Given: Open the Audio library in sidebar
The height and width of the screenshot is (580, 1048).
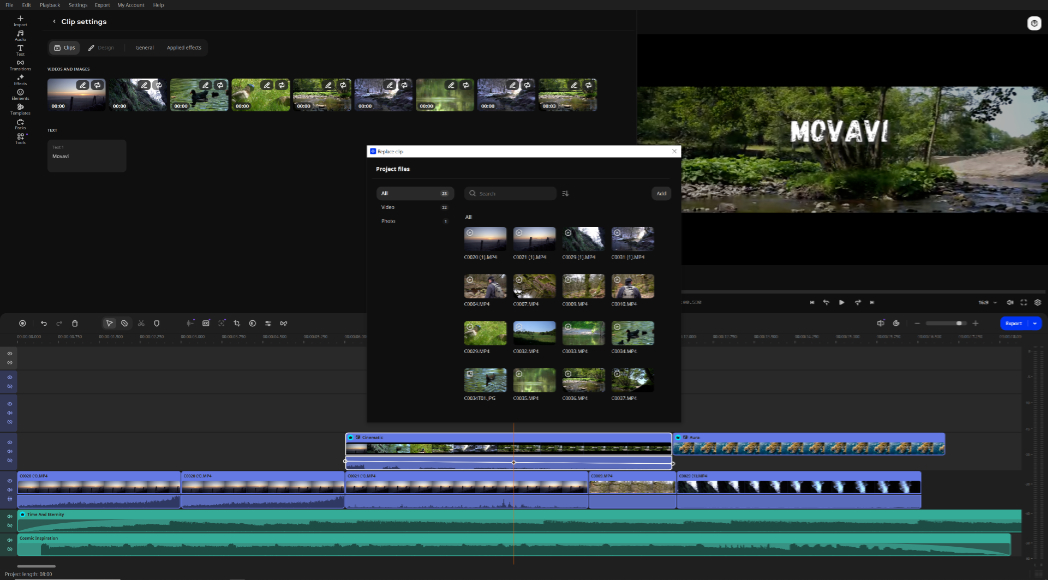Looking at the screenshot, I should tap(20, 35).
